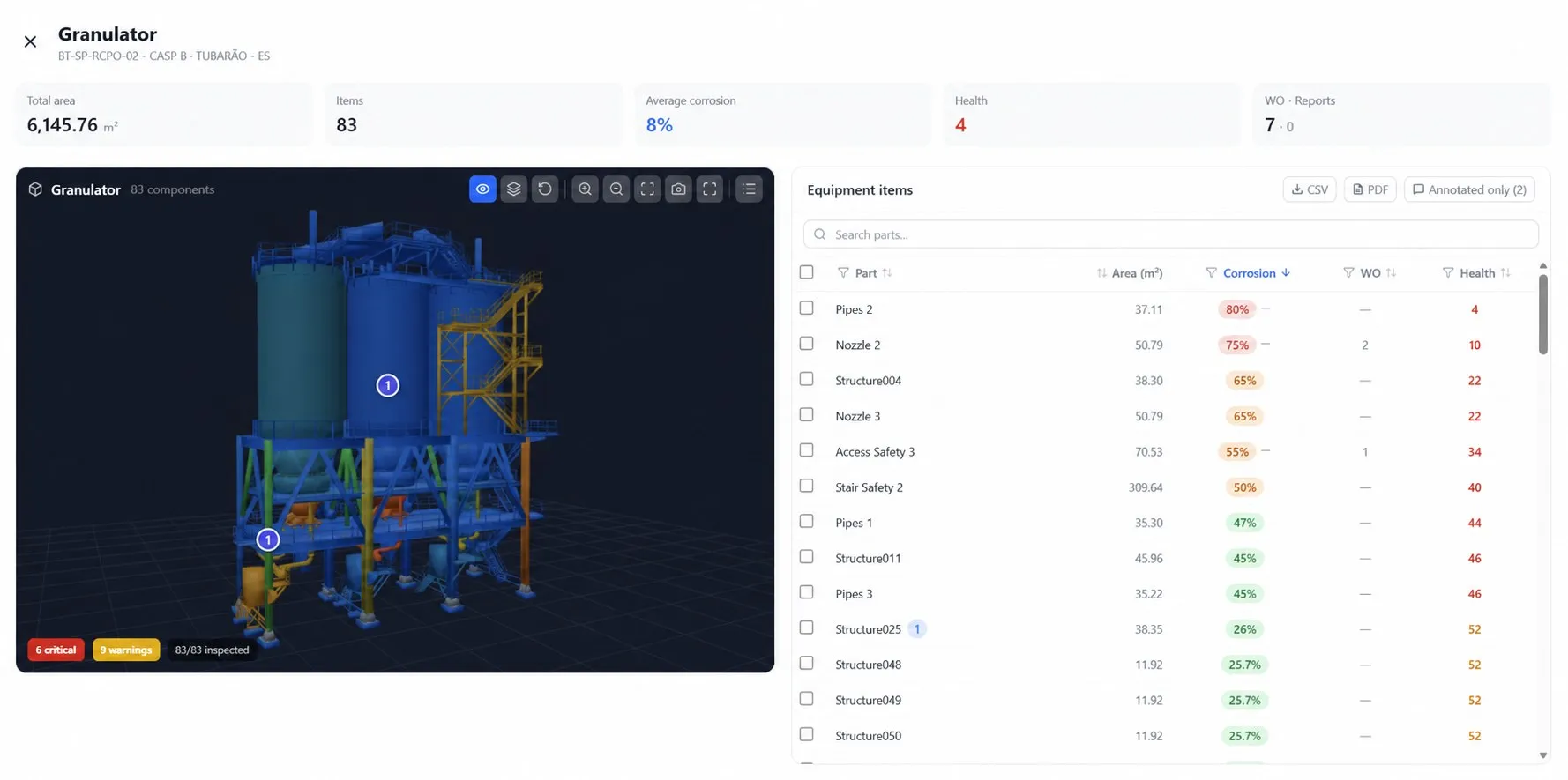Zoom out of the 3D model
Viewport: 1568px width, 780px height.
[616, 189]
